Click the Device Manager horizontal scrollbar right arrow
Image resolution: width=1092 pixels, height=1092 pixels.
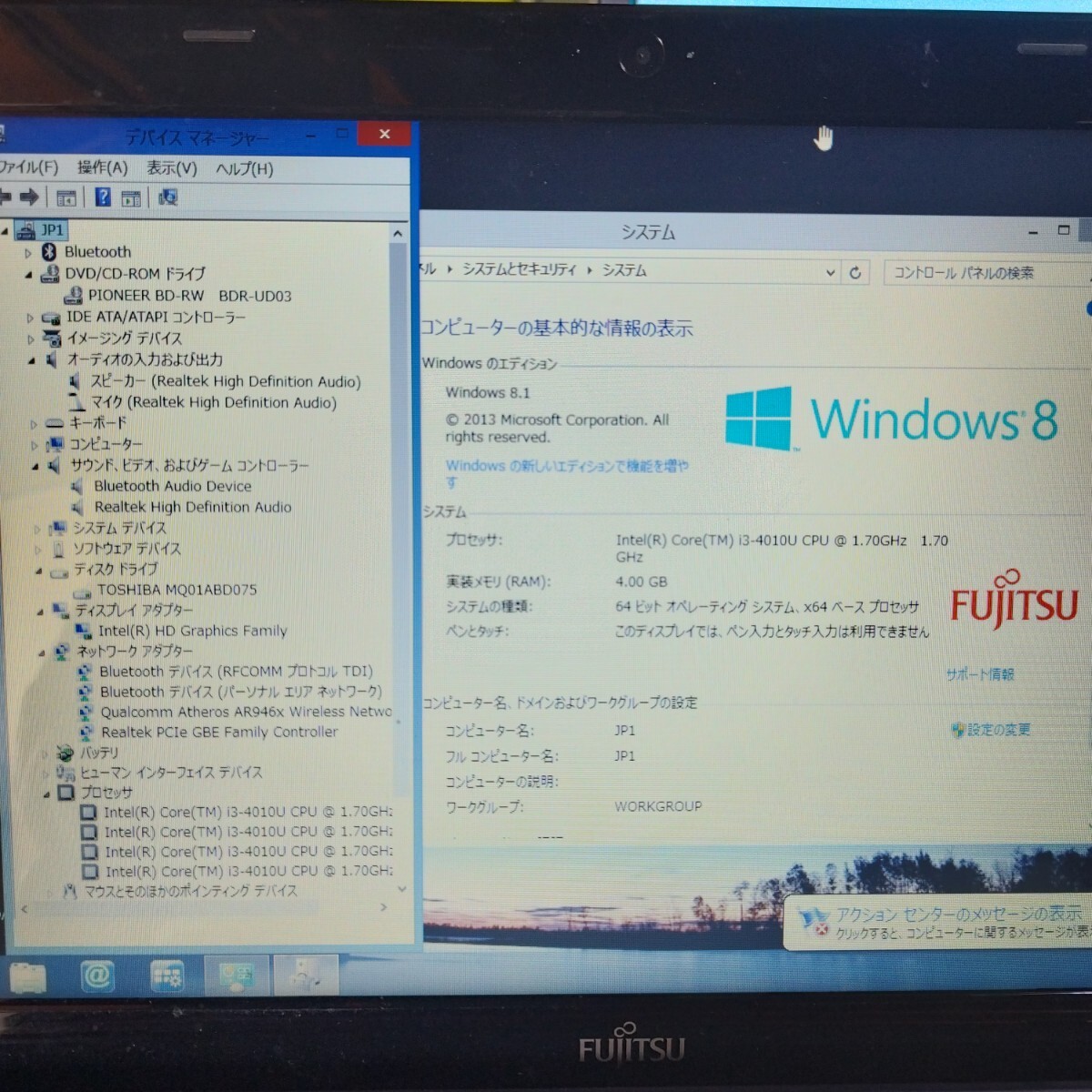[x=383, y=907]
